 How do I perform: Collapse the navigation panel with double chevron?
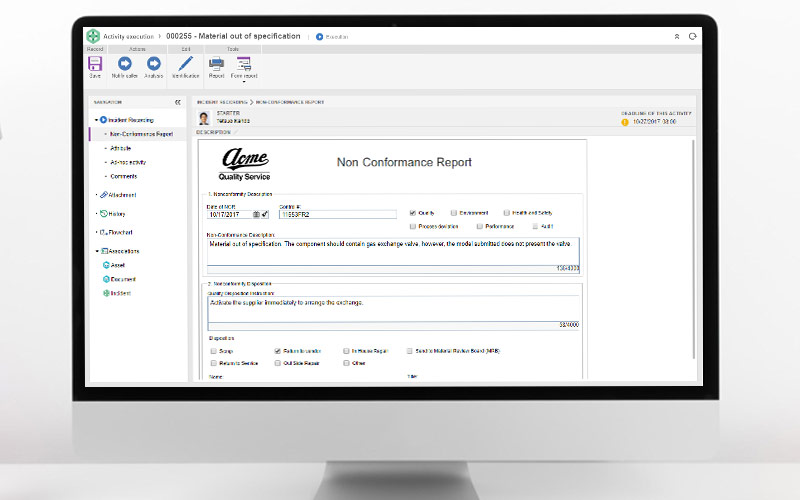point(178,102)
